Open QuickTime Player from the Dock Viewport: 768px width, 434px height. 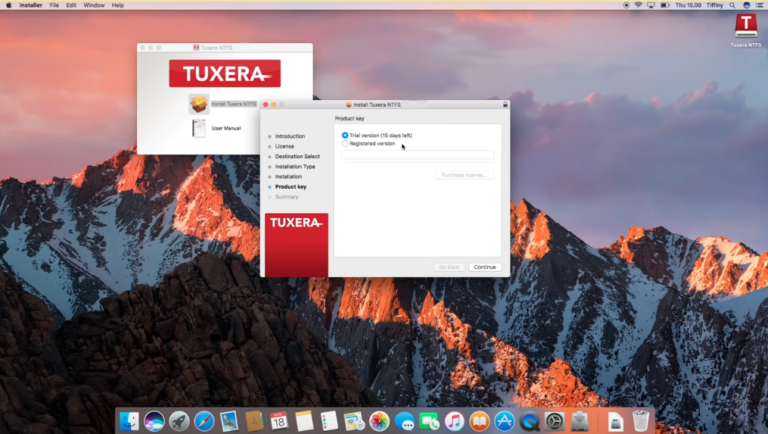tap(529, 421)
